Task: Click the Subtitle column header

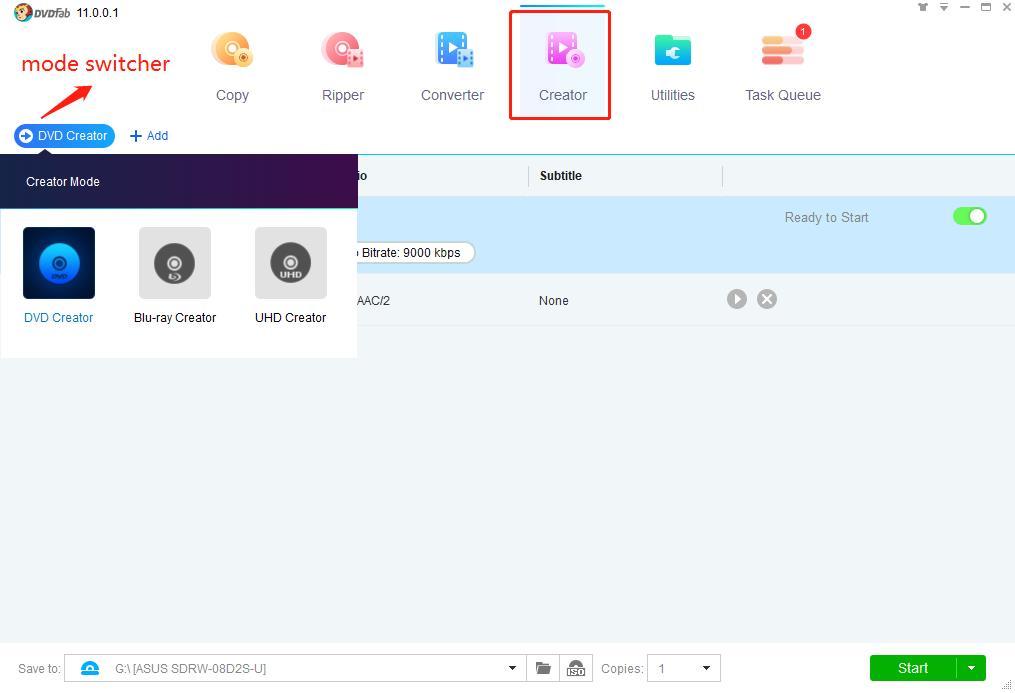Action: tap(561, 176)
